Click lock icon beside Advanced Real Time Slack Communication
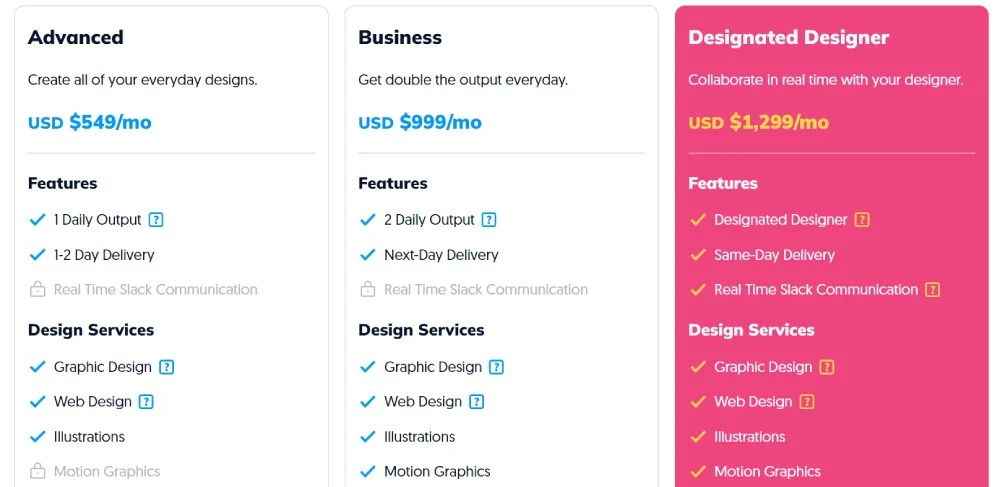The width and height of the screenshot is (1000, 487). pos(38,290)
